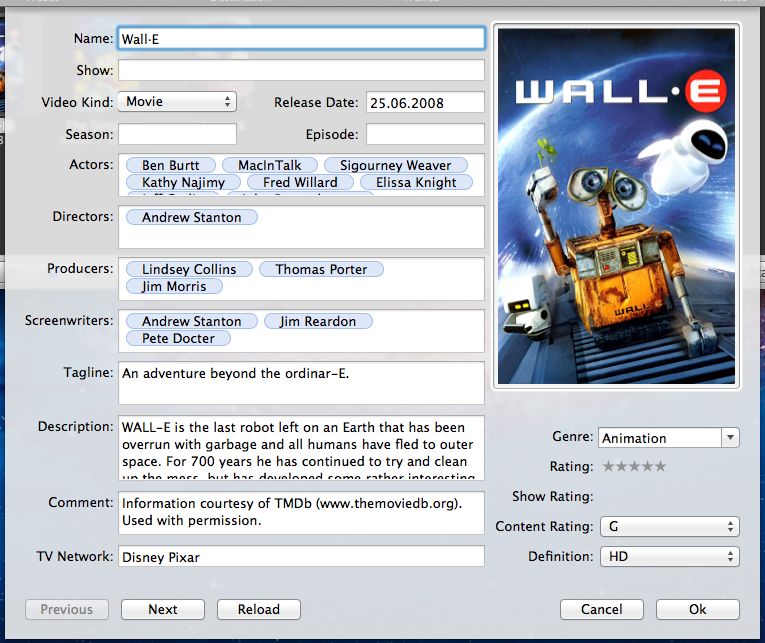Click the empty Season field
This screenshot has width=765, height=643.
click(x=177, y=134)
